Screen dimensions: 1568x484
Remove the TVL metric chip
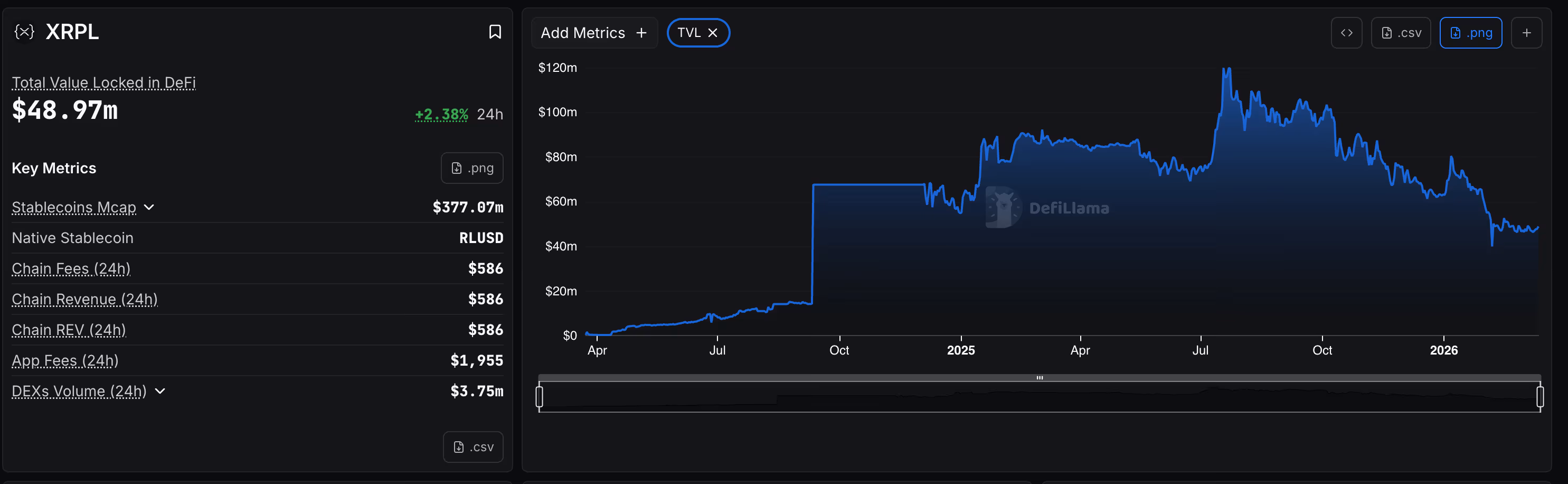click(x=713, y=33)
